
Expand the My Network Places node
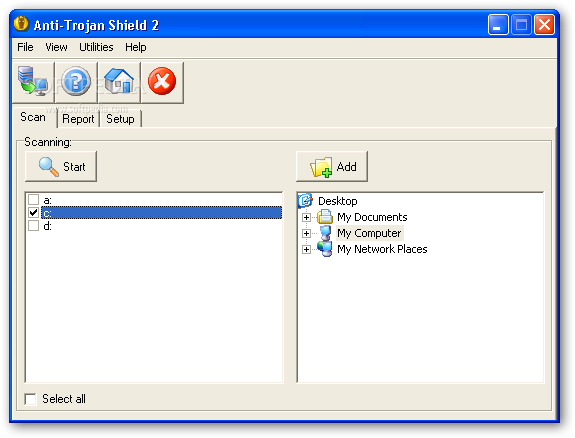(306, 249)
